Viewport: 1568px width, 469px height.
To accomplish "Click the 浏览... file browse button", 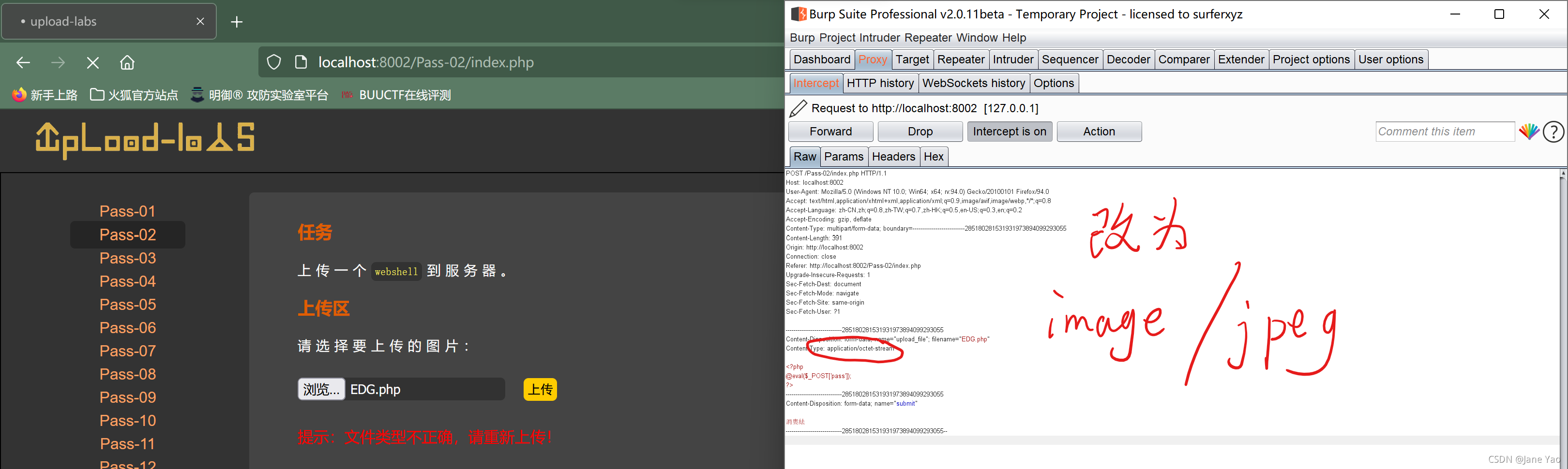I will pos(321,389).
